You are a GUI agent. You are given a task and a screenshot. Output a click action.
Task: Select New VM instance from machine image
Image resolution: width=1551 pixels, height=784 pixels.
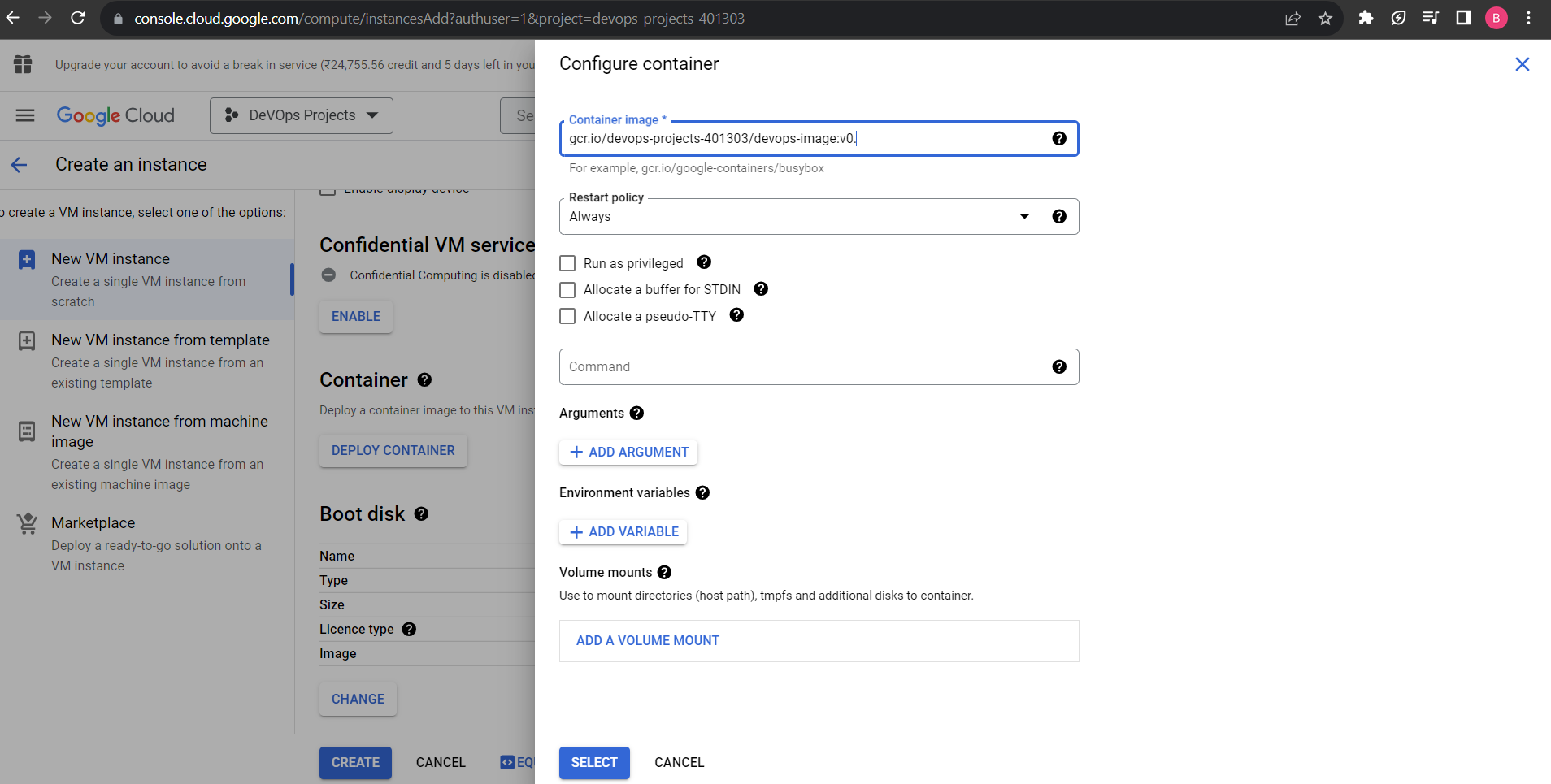click(146, 453)
